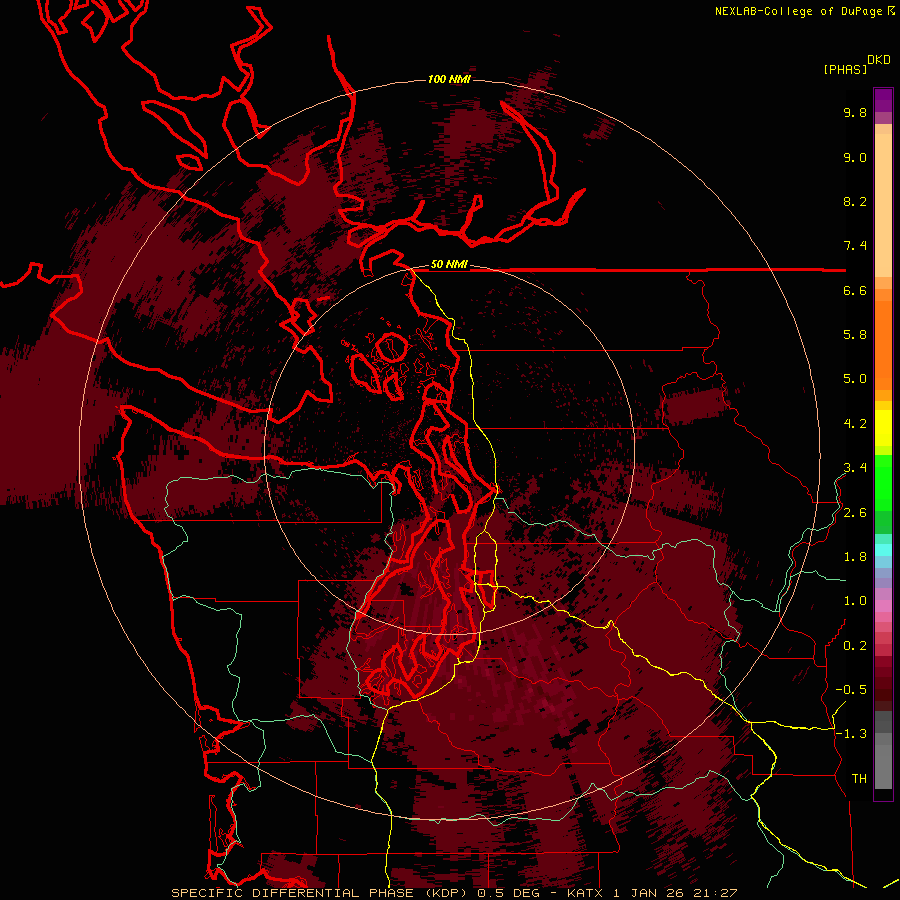
Task: Click the 1.0 value on the scale
Action: [x=855, y=601]
